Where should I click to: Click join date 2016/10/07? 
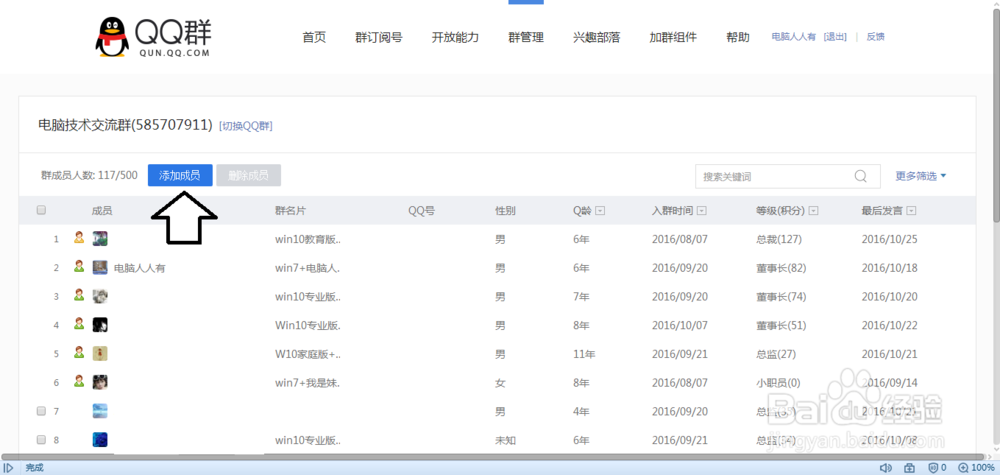(680, 326)
